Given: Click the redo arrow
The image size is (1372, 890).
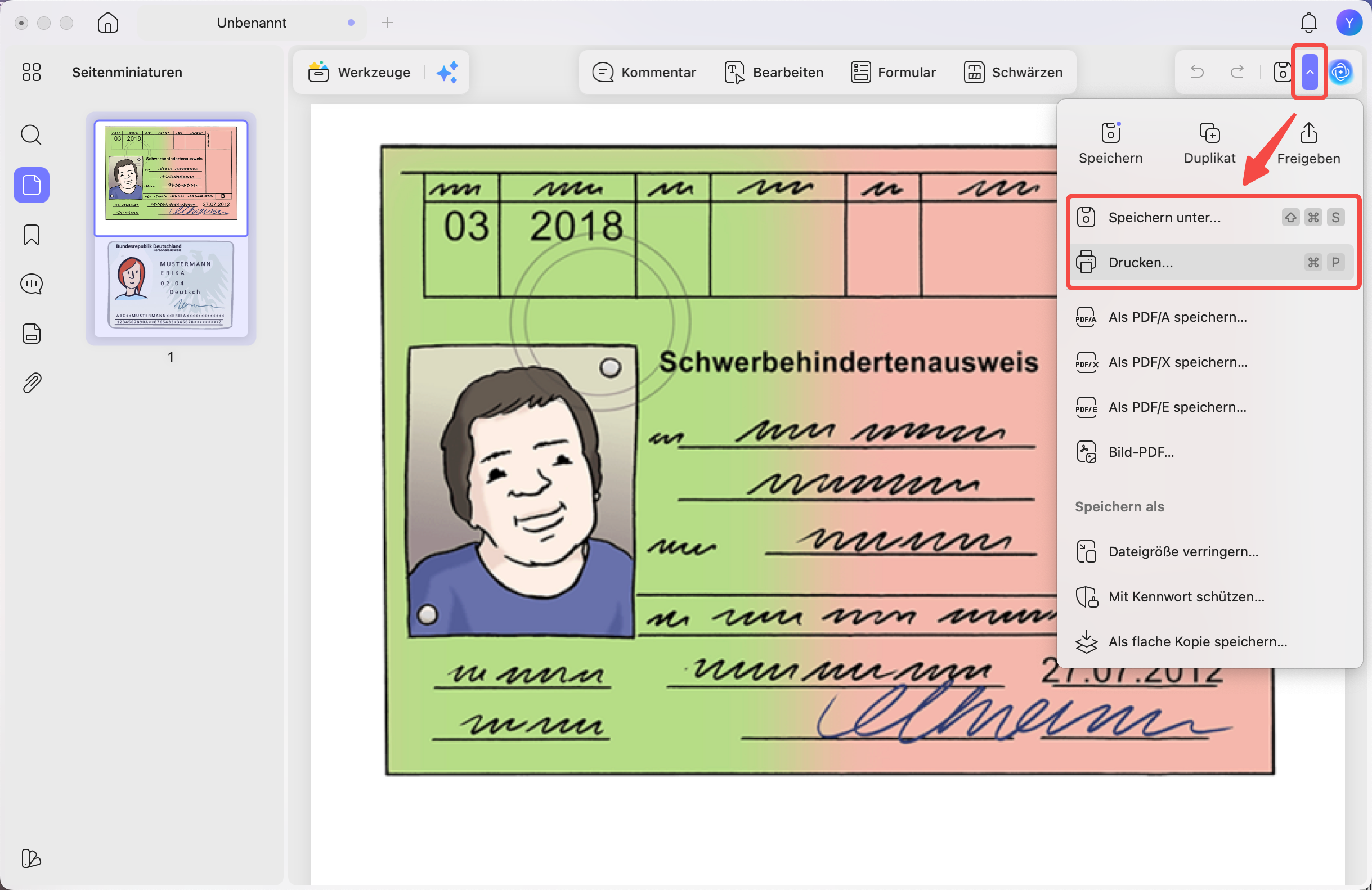Looking at the screenshot, I should coord(1237,72).
